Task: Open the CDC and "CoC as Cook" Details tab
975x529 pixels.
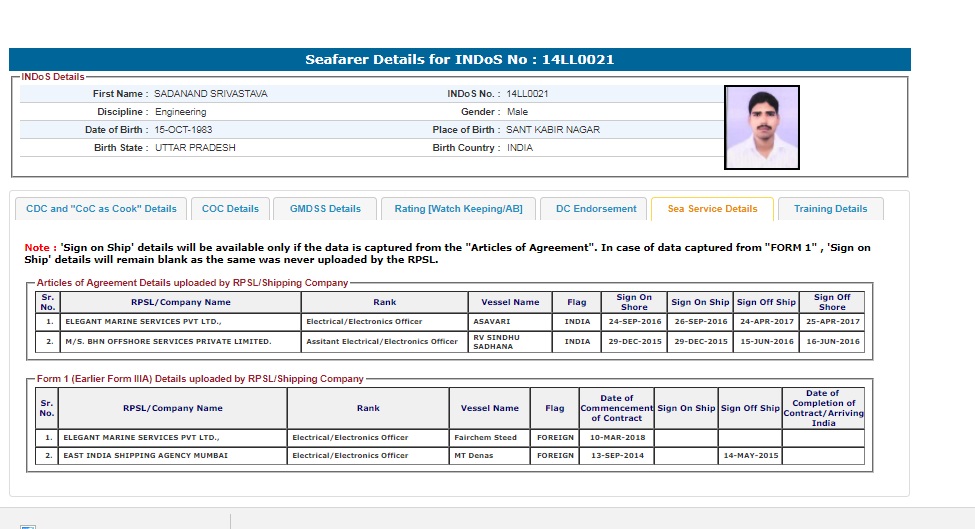Action: point(101,209)
